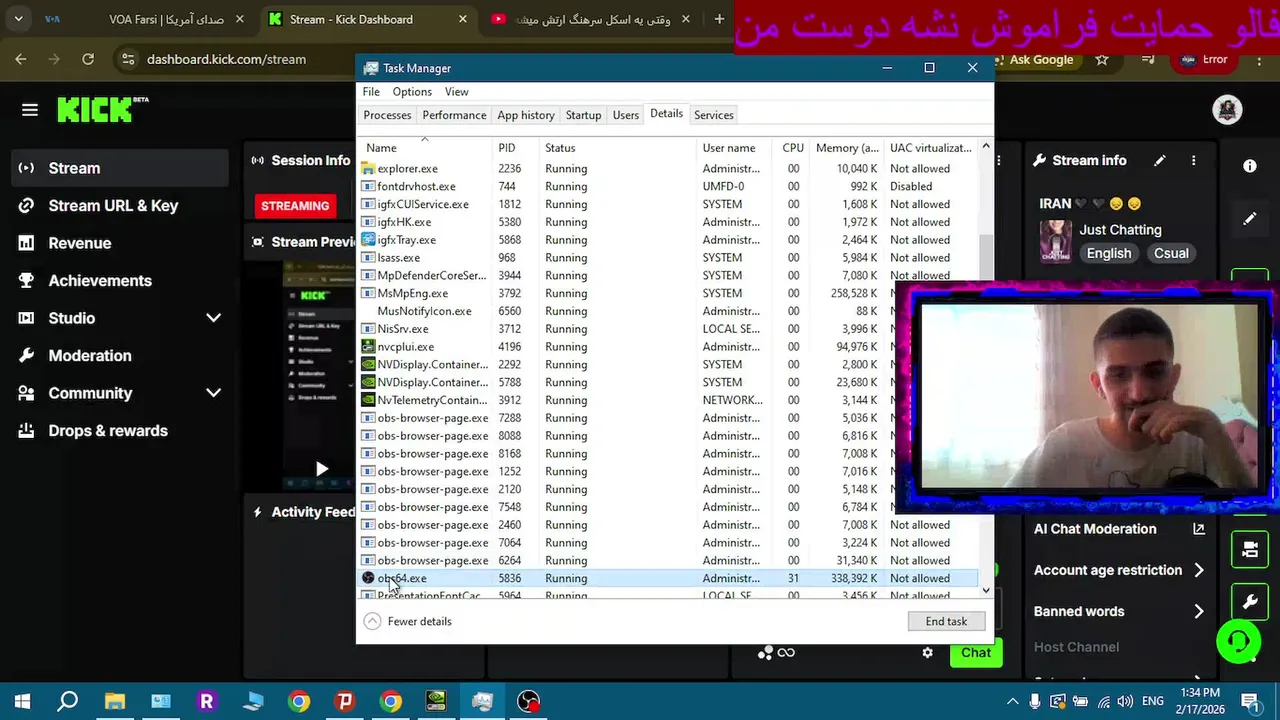
Task: Select the lsass.exe process row
Action: click(668, 258)
